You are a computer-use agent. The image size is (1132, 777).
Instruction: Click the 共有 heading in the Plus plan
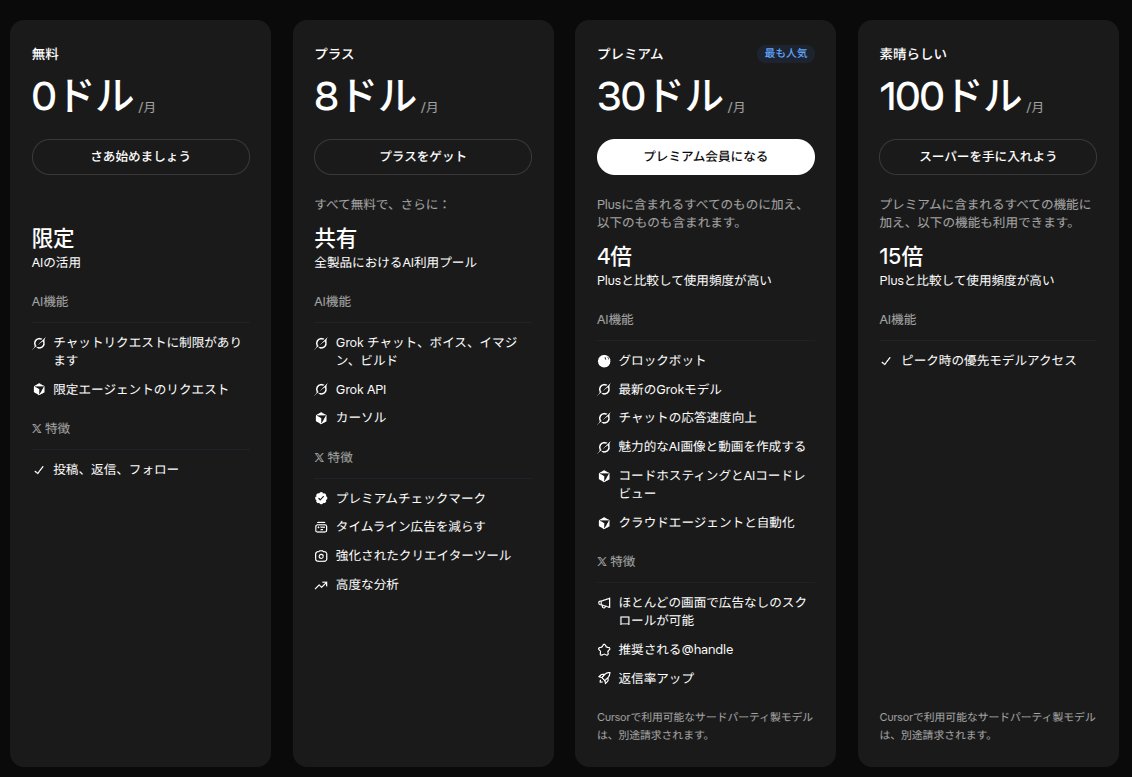(335, 238)
